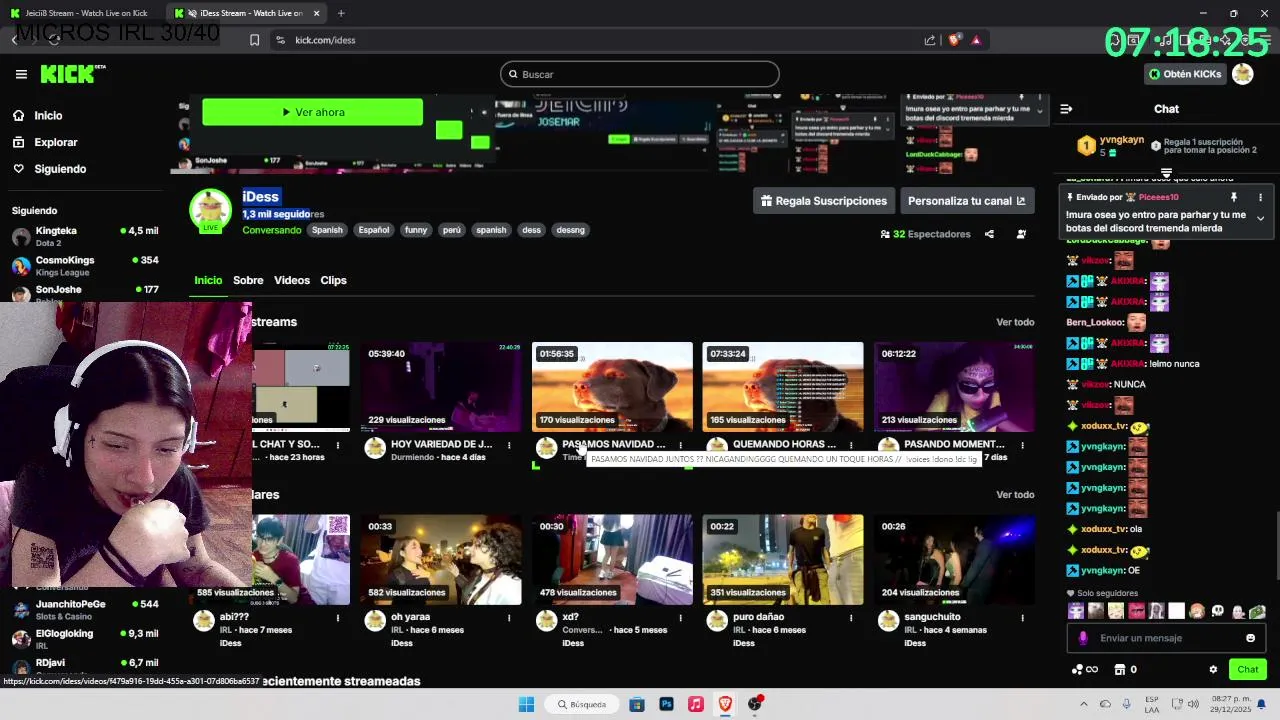Viewport: 1280px width, 720px height.
Task: Select the Inicio channel tab
Action: click(208, 280)
